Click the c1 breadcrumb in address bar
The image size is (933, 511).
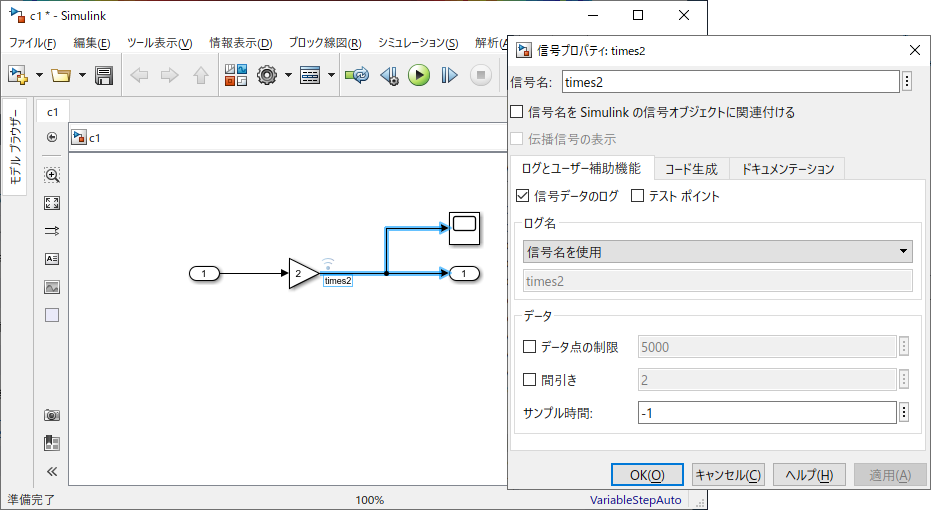(95, 138)
